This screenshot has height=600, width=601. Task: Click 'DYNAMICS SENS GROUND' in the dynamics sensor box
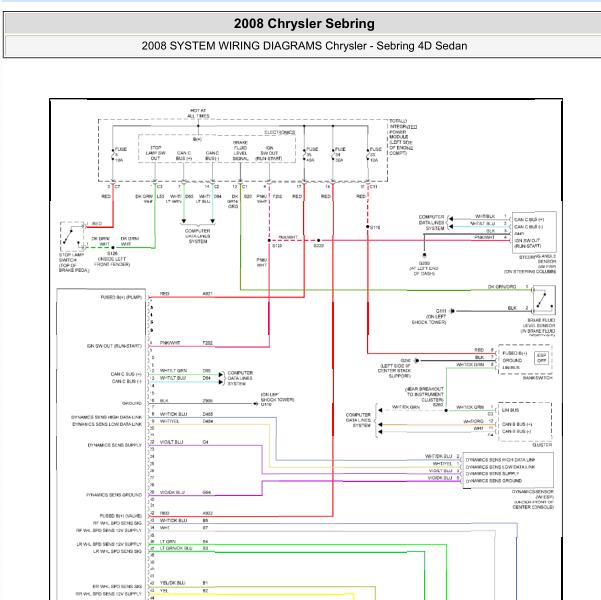point(494,481)
